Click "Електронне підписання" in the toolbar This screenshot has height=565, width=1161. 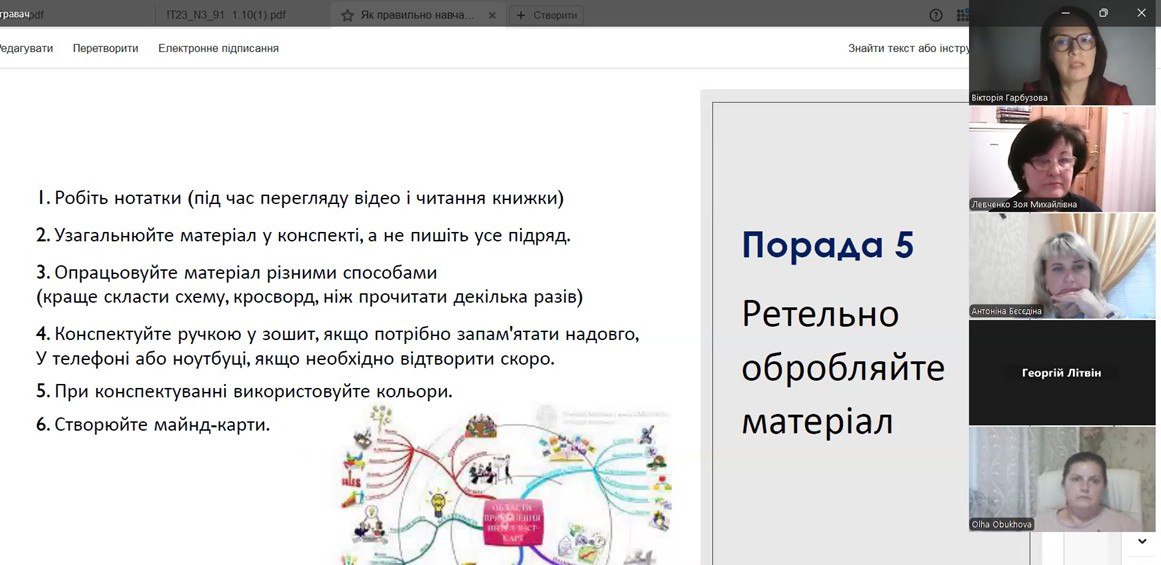coord(218,48)
